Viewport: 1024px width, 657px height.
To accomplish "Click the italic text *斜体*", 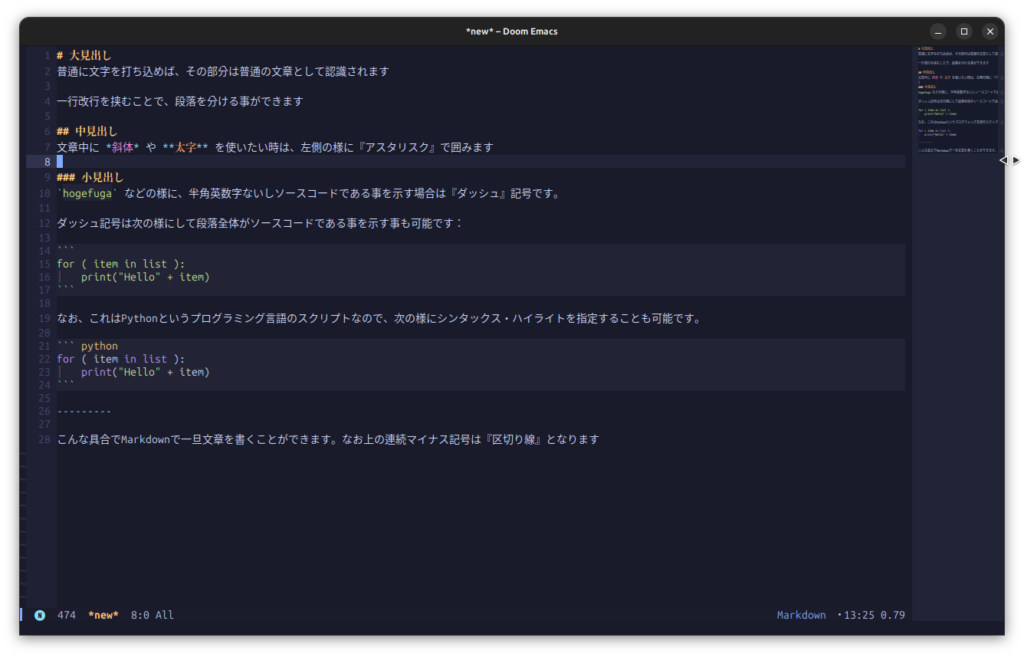I will (122, 148).
